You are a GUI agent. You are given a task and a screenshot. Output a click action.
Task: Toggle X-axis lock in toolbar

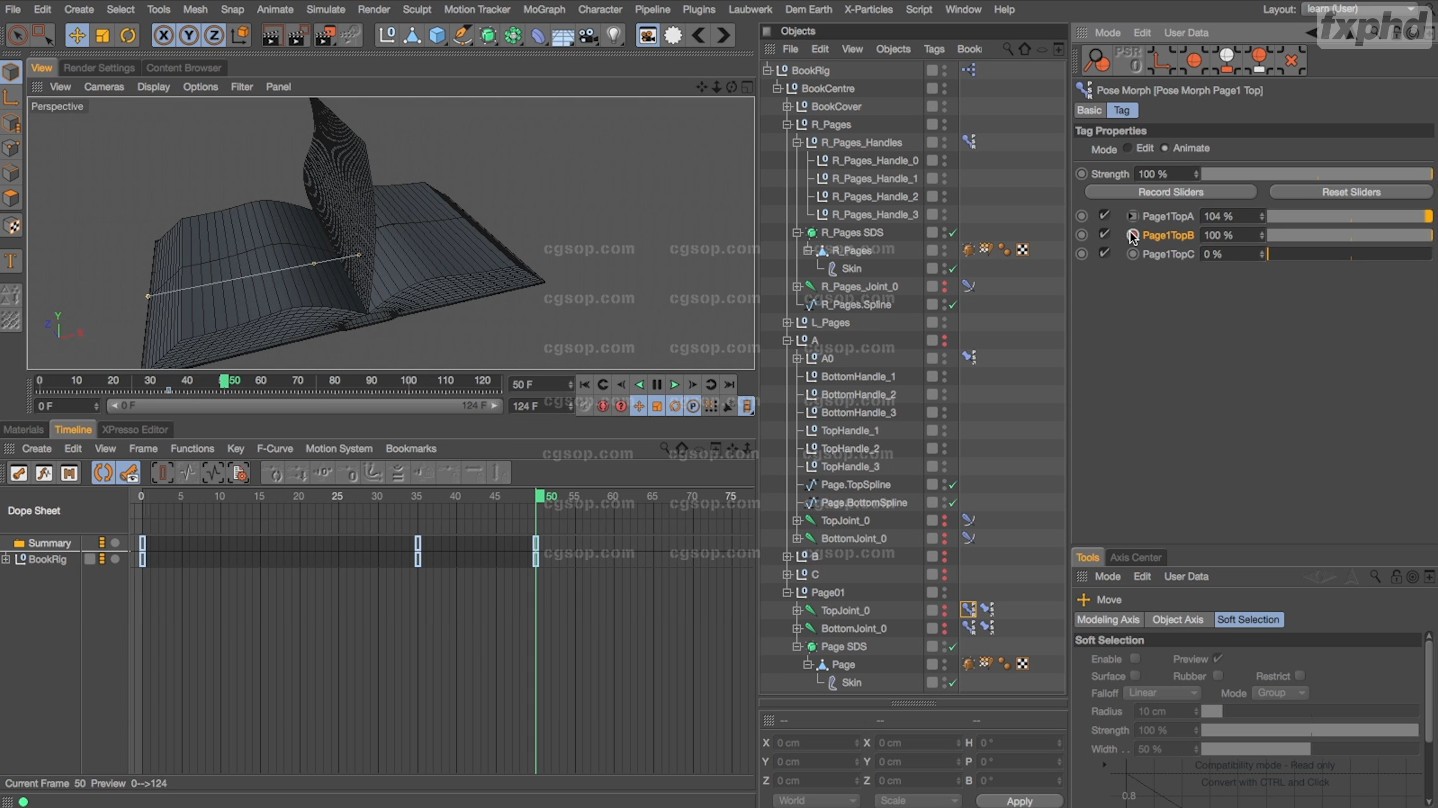(163, 36)
